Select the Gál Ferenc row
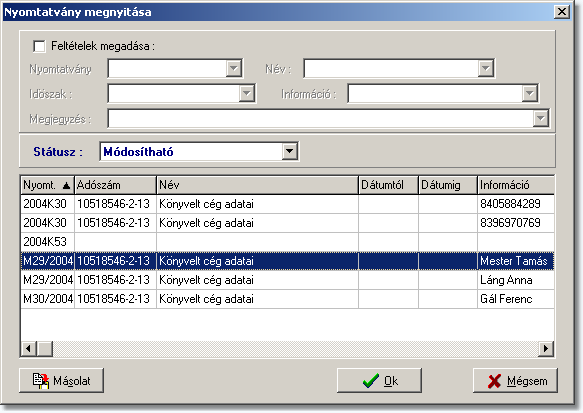583x413 pixels. 287,299
